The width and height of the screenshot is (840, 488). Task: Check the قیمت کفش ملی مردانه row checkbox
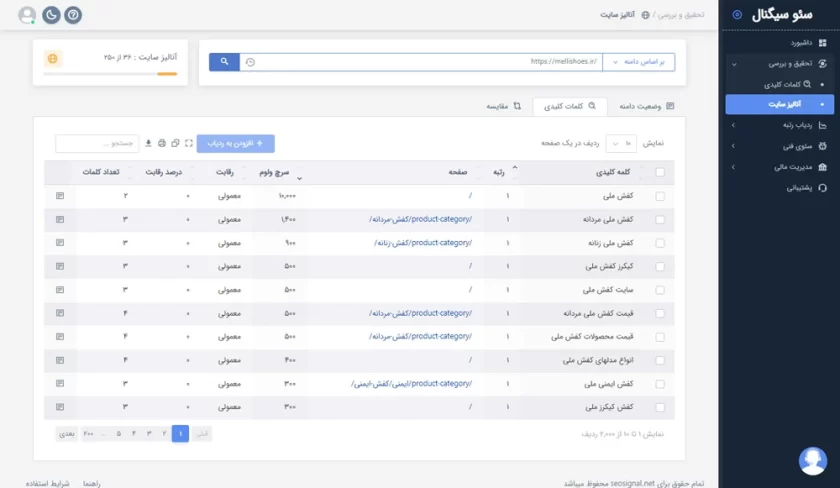pyautogui.click(x=660, y=313)
